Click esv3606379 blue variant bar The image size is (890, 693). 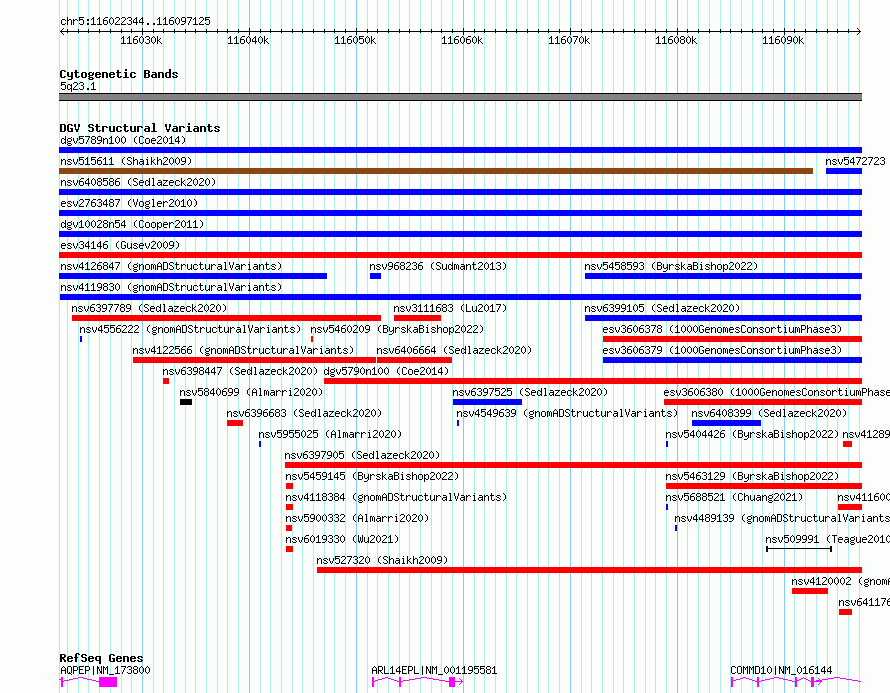click(732, 360)
